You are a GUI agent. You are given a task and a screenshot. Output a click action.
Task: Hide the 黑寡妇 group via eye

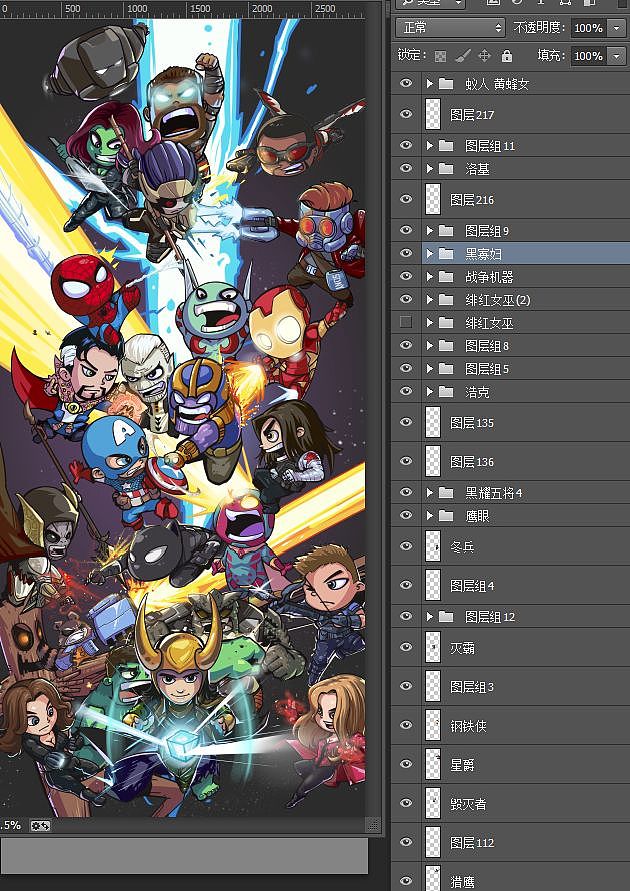(x=406, y=253)
